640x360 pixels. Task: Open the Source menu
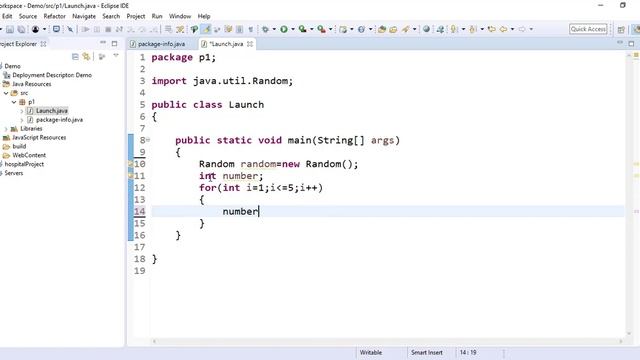pos(28,16)
